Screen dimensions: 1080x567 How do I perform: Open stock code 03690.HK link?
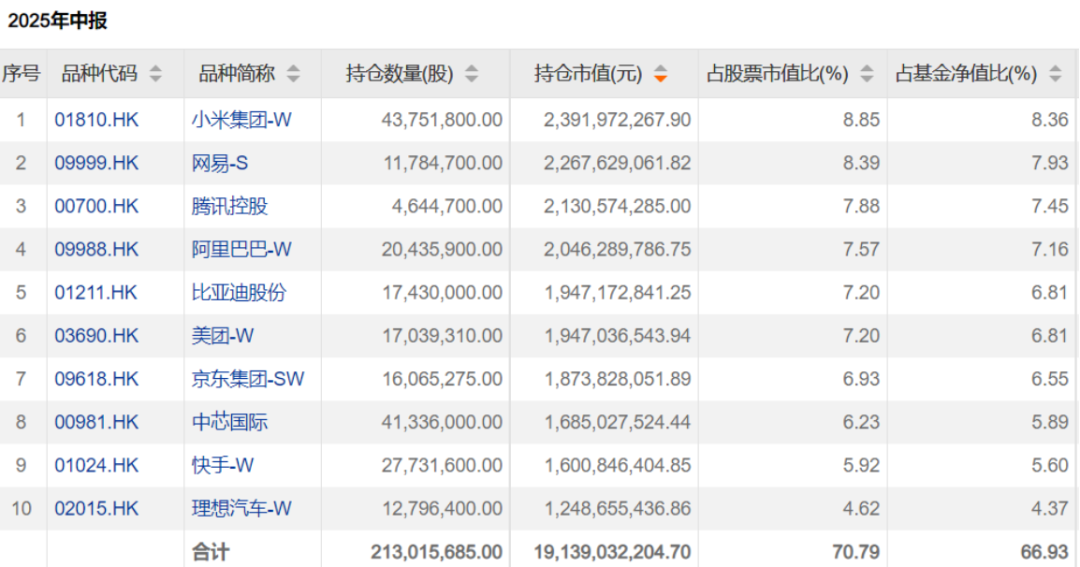96,336
